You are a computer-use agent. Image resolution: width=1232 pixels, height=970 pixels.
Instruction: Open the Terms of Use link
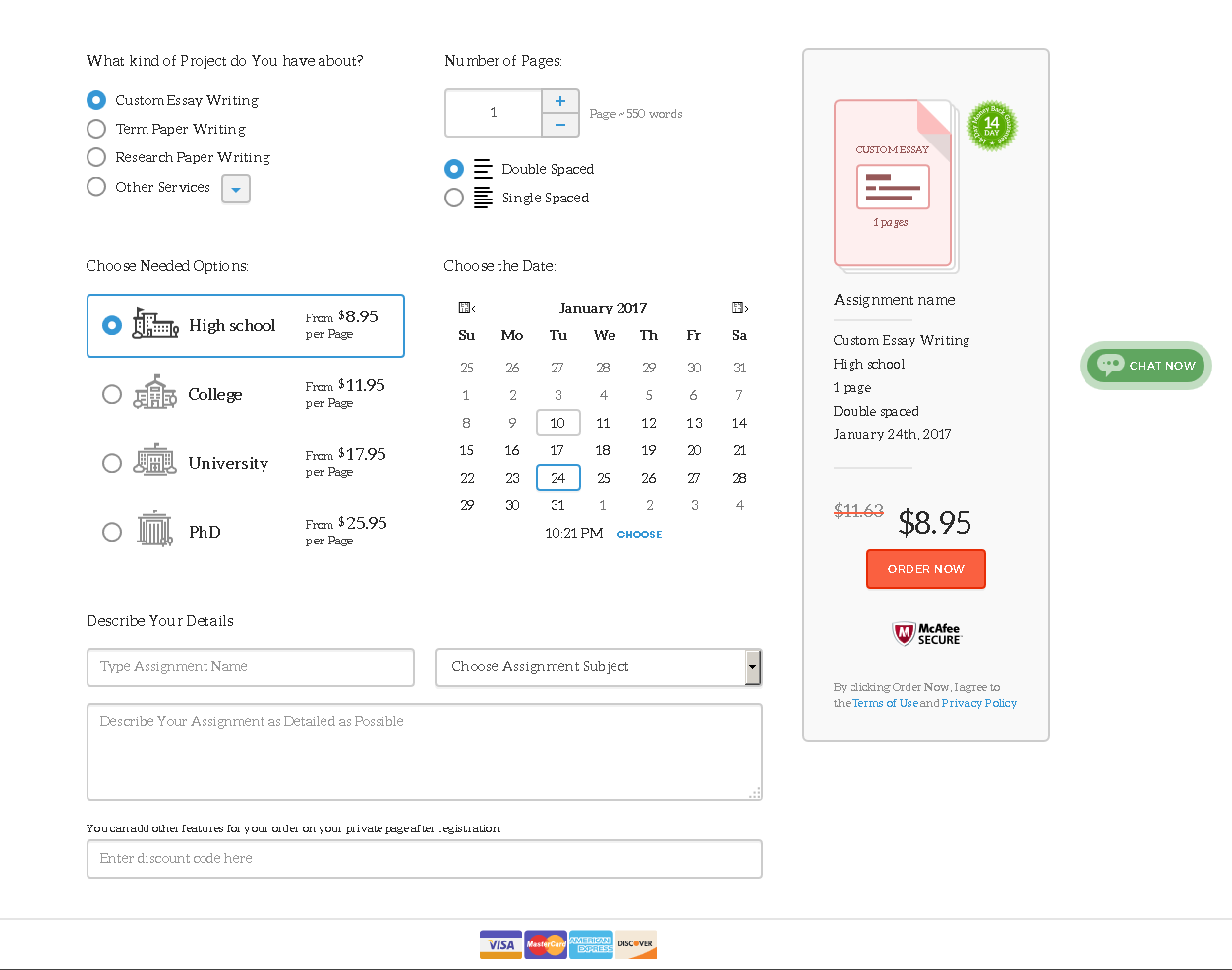885,703
